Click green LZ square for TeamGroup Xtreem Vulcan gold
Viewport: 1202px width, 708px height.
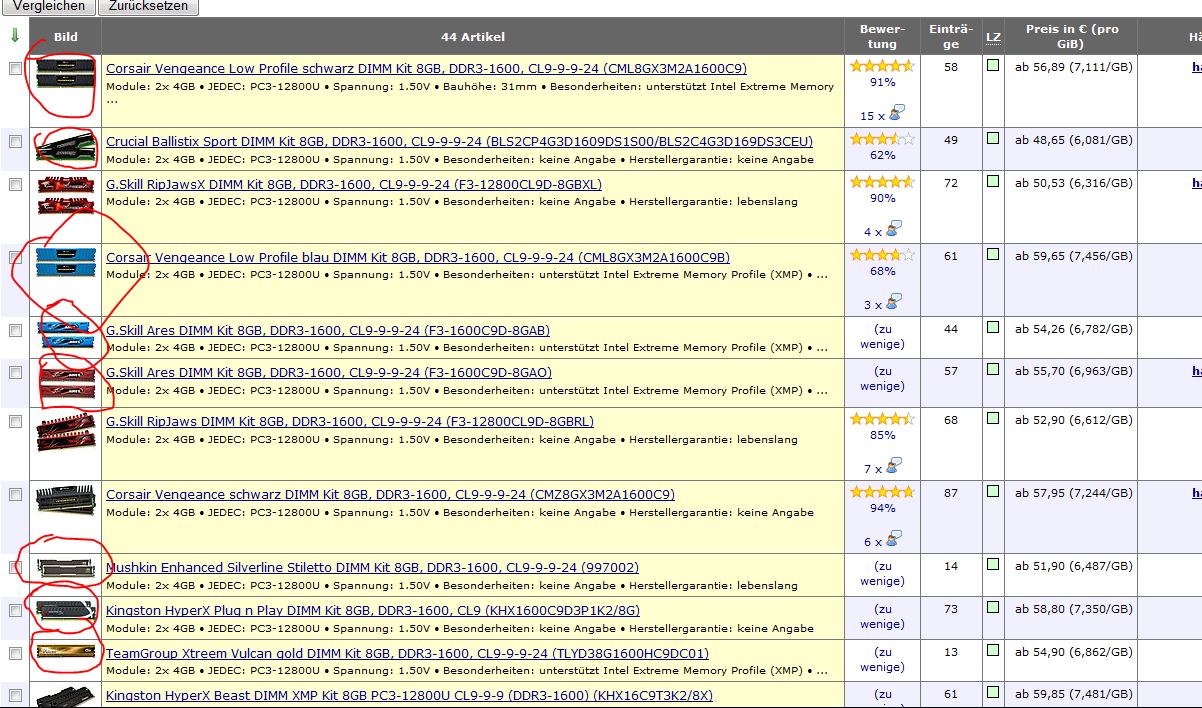coord(993,651)
